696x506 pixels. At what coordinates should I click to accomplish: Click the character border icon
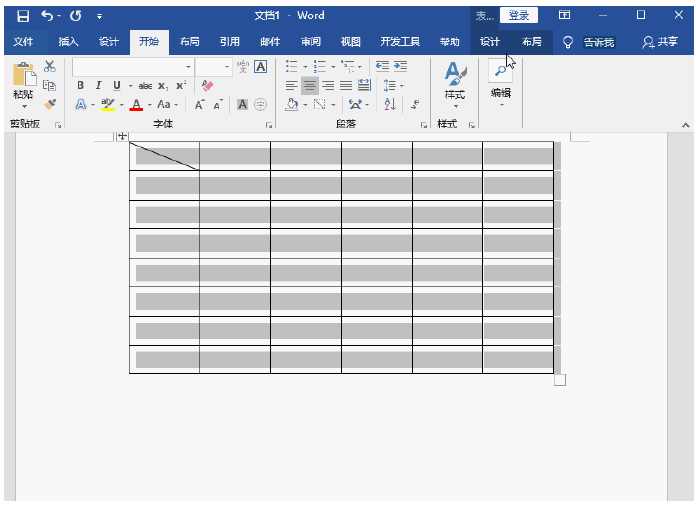tap(261, 67)
